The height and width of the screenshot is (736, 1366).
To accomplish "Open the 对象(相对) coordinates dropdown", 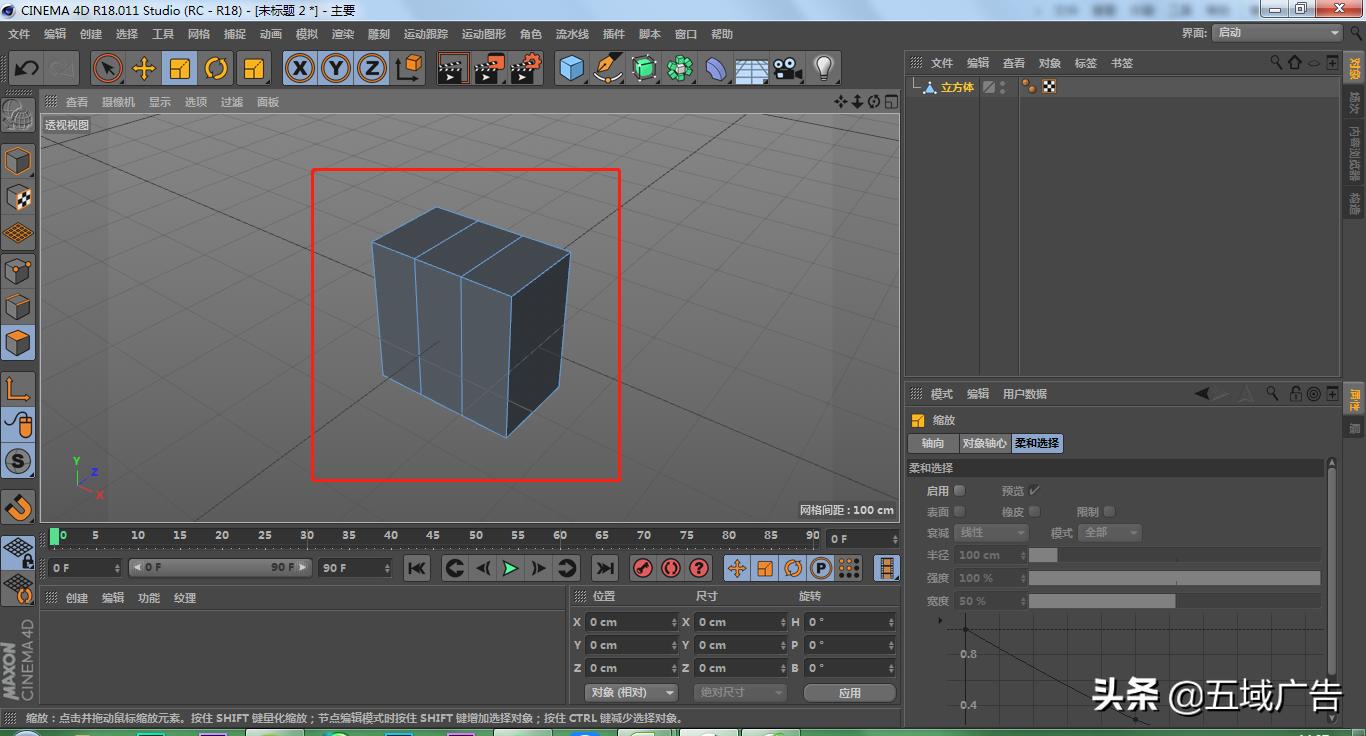I will 631,692.
